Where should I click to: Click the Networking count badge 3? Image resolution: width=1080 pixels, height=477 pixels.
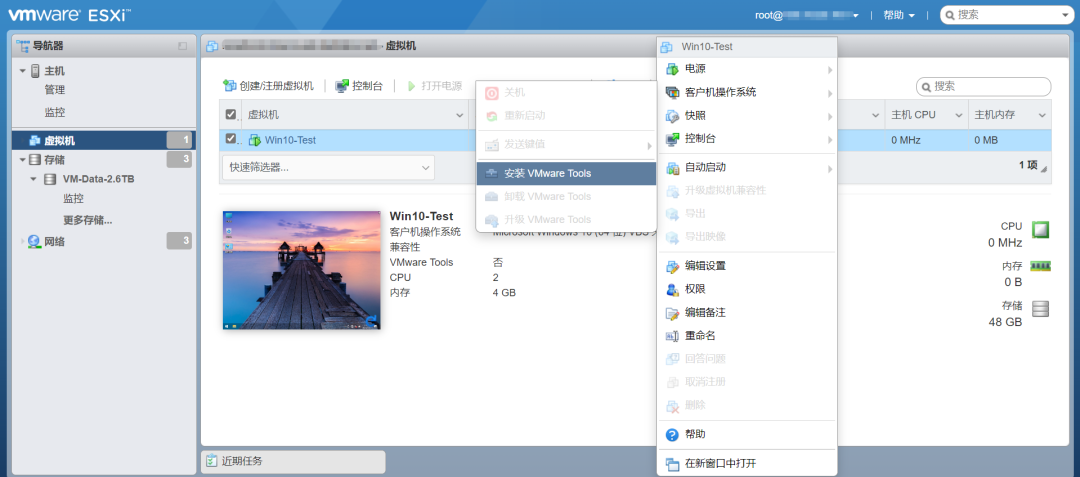point(180,241)
